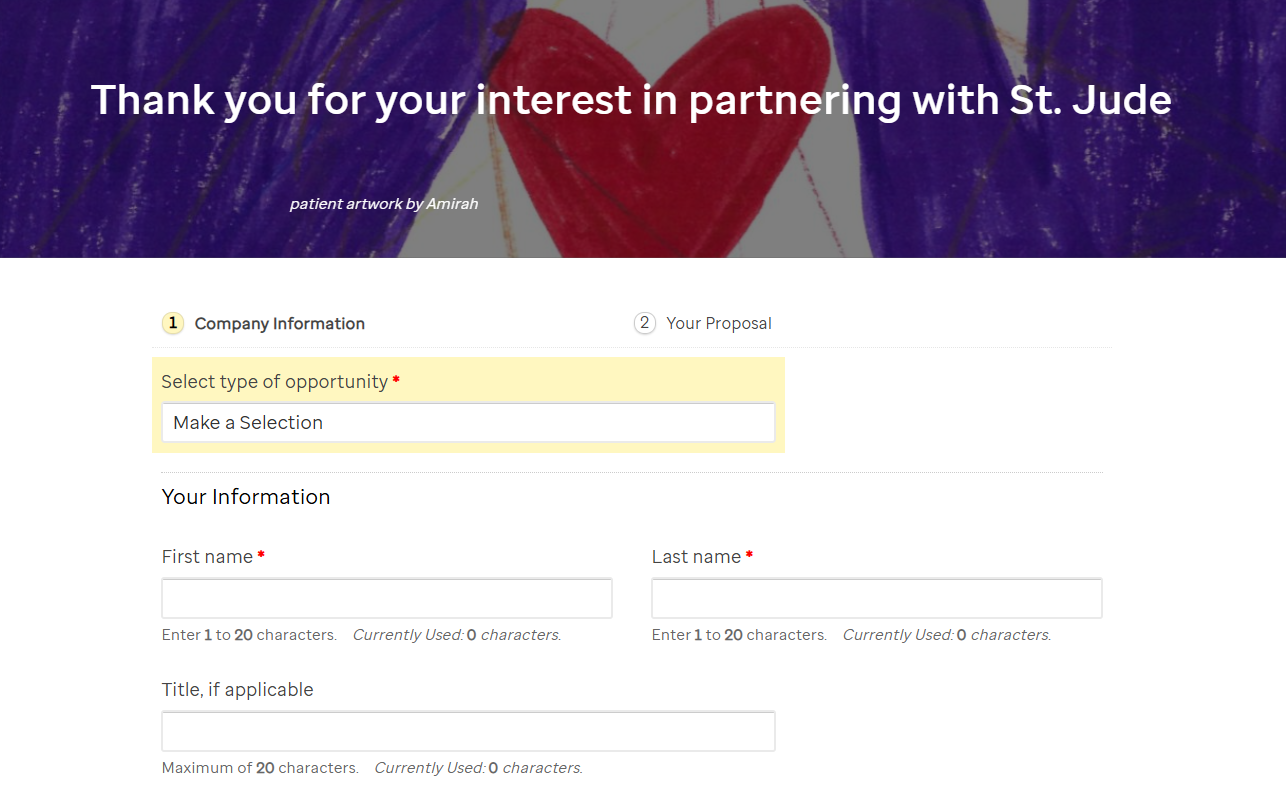Click the Your Information section heading
Viewport: 1286px width, 797px height.
coord(246,496)
